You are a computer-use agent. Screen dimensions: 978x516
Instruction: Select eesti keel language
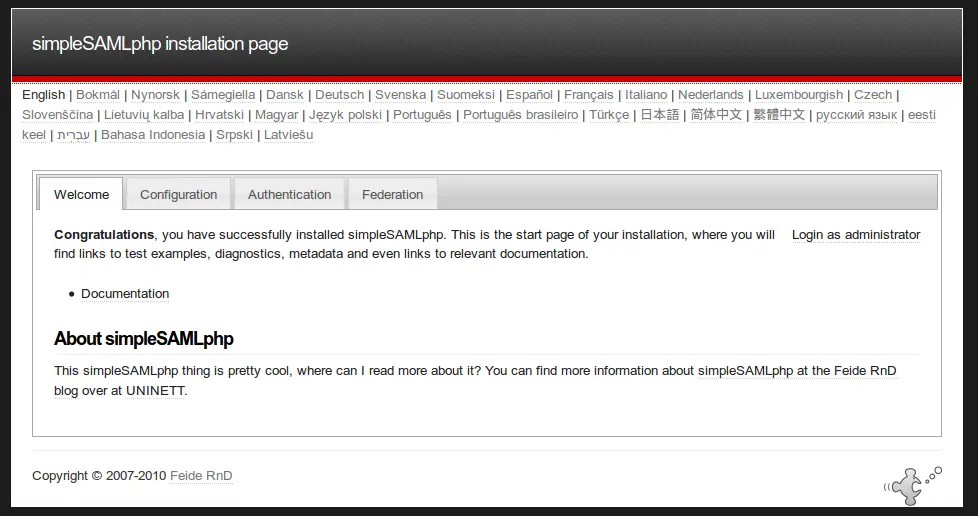[x=921, y=115]
